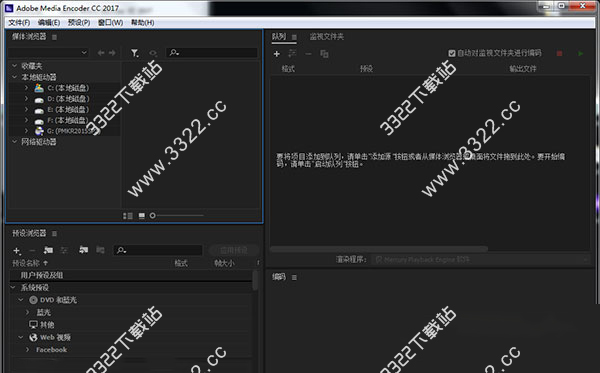Open the 队列 panel menu icon

click(294, 37)
